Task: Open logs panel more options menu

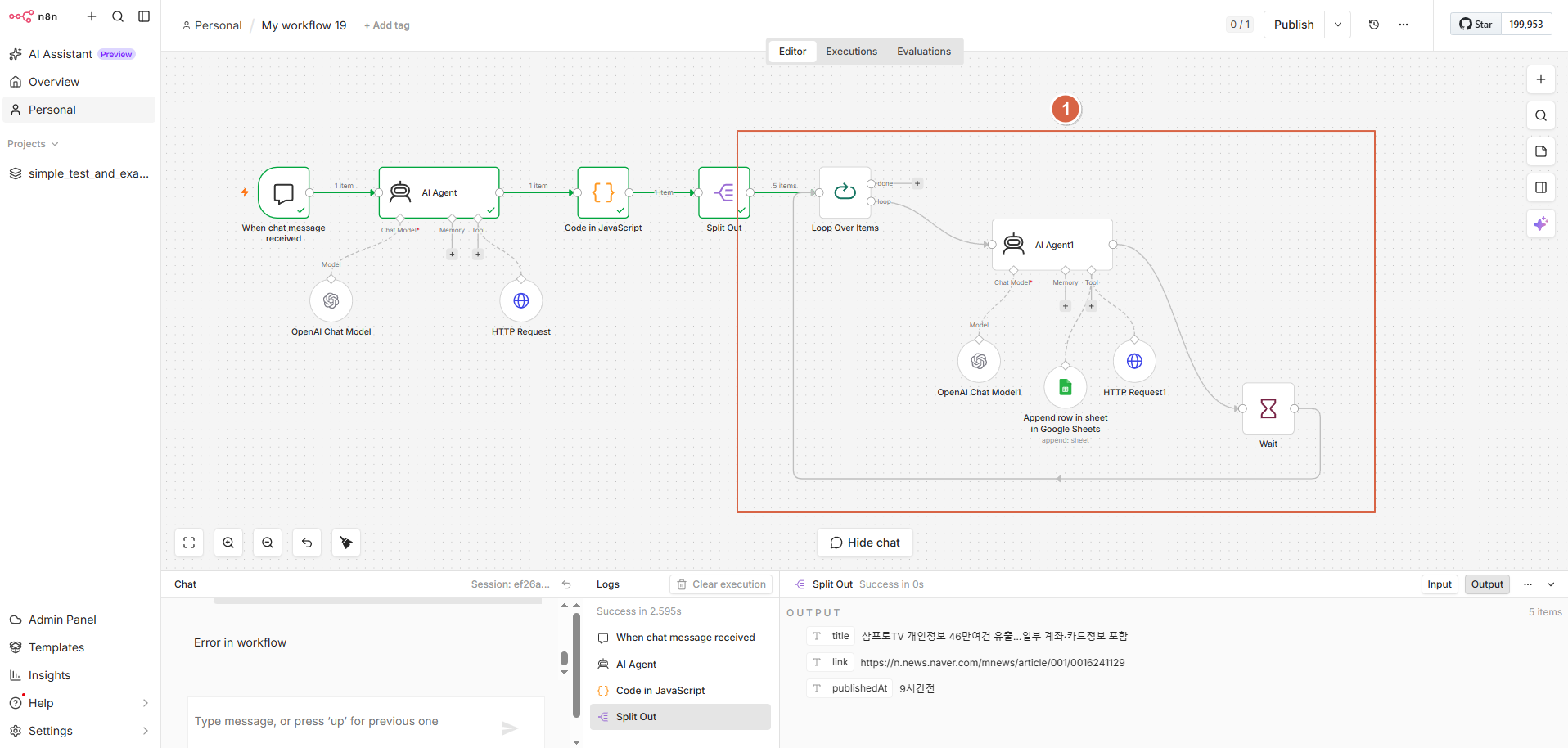Action: tap(1528, 584)
